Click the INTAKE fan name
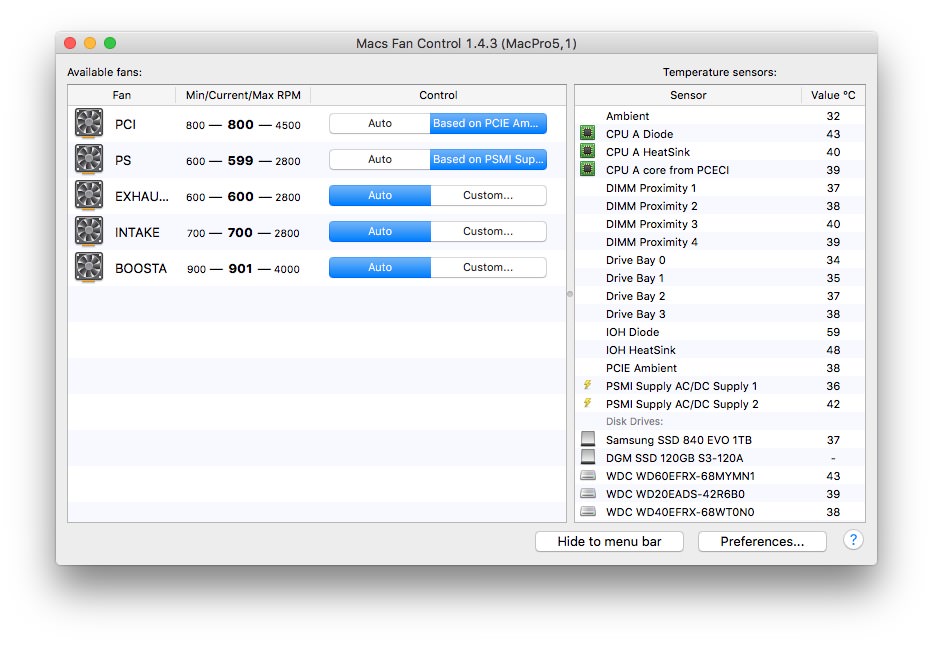Viewport: 933px width, 645px height. (x=137, y=233)
